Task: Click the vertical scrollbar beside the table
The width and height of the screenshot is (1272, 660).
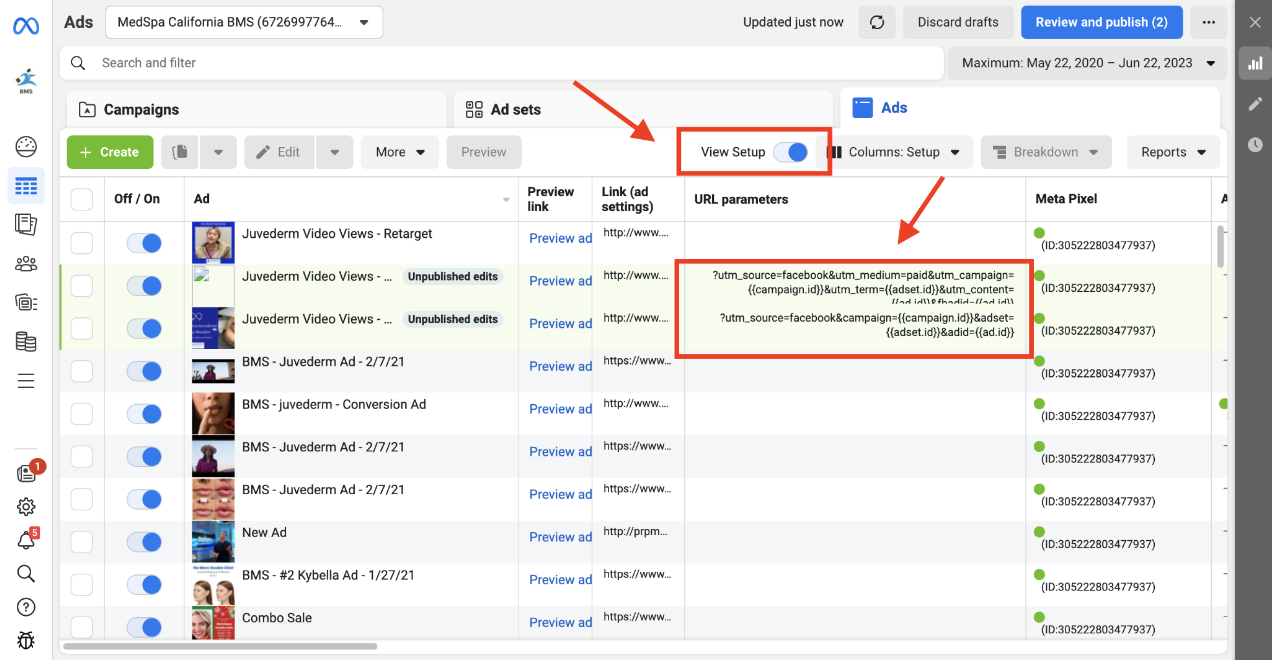Action: [1220, 246]
